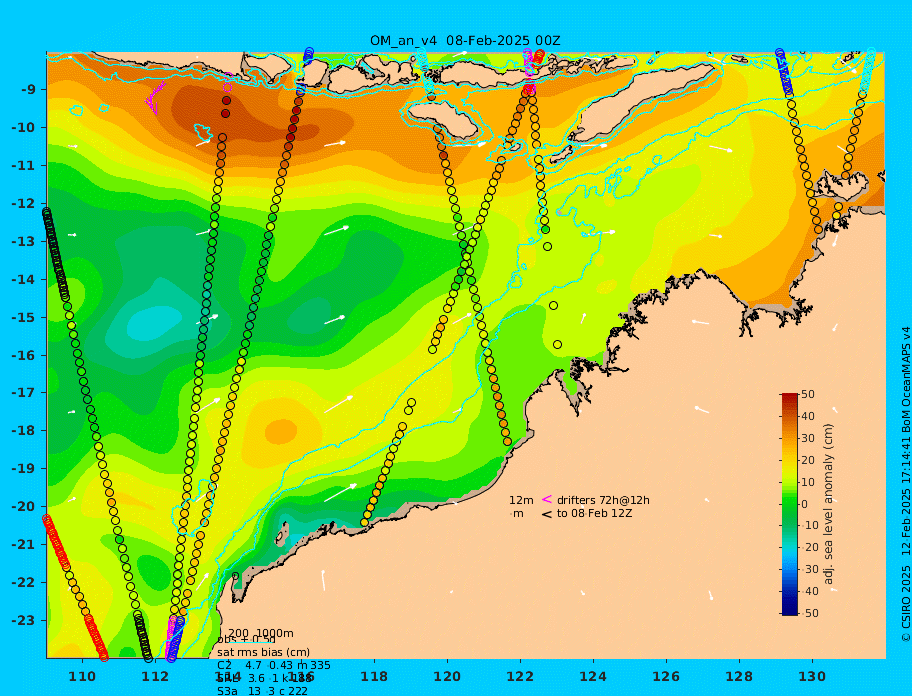Screen dimensions: 912x696
Task: Click the longitude axis label '128'
Action: [x=739, y=676]
